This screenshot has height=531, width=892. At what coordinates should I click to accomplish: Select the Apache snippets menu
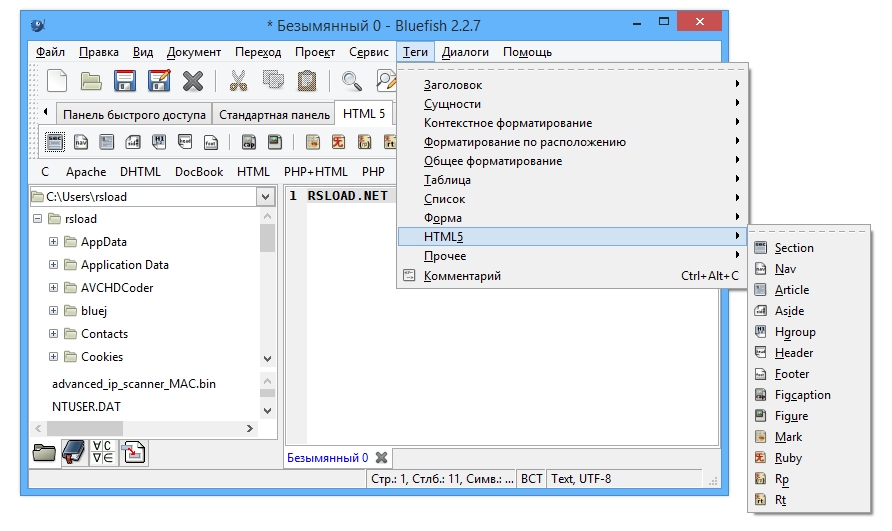tap(86, 172)
